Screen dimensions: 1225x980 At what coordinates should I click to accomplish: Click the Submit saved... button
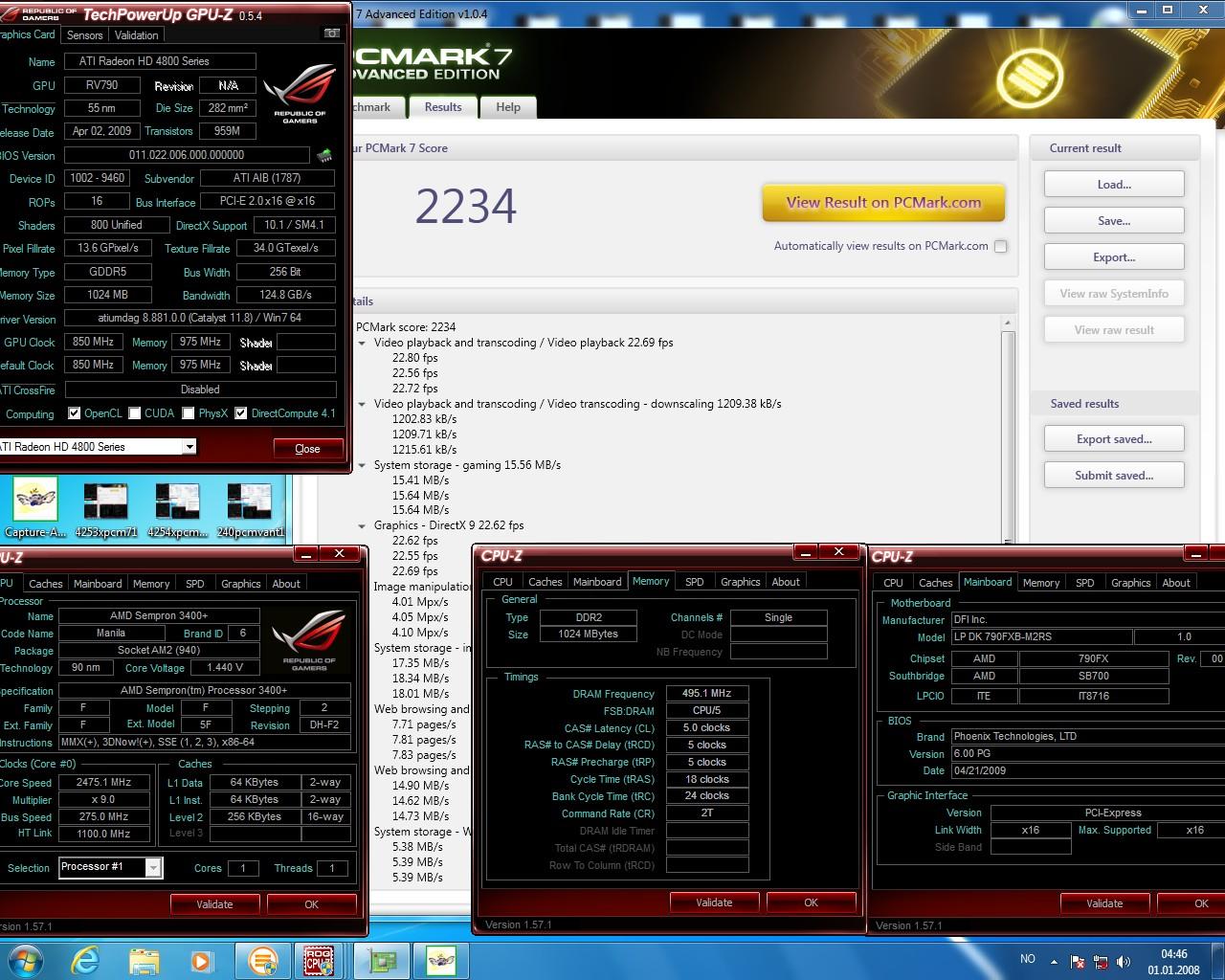(1114, 476)
